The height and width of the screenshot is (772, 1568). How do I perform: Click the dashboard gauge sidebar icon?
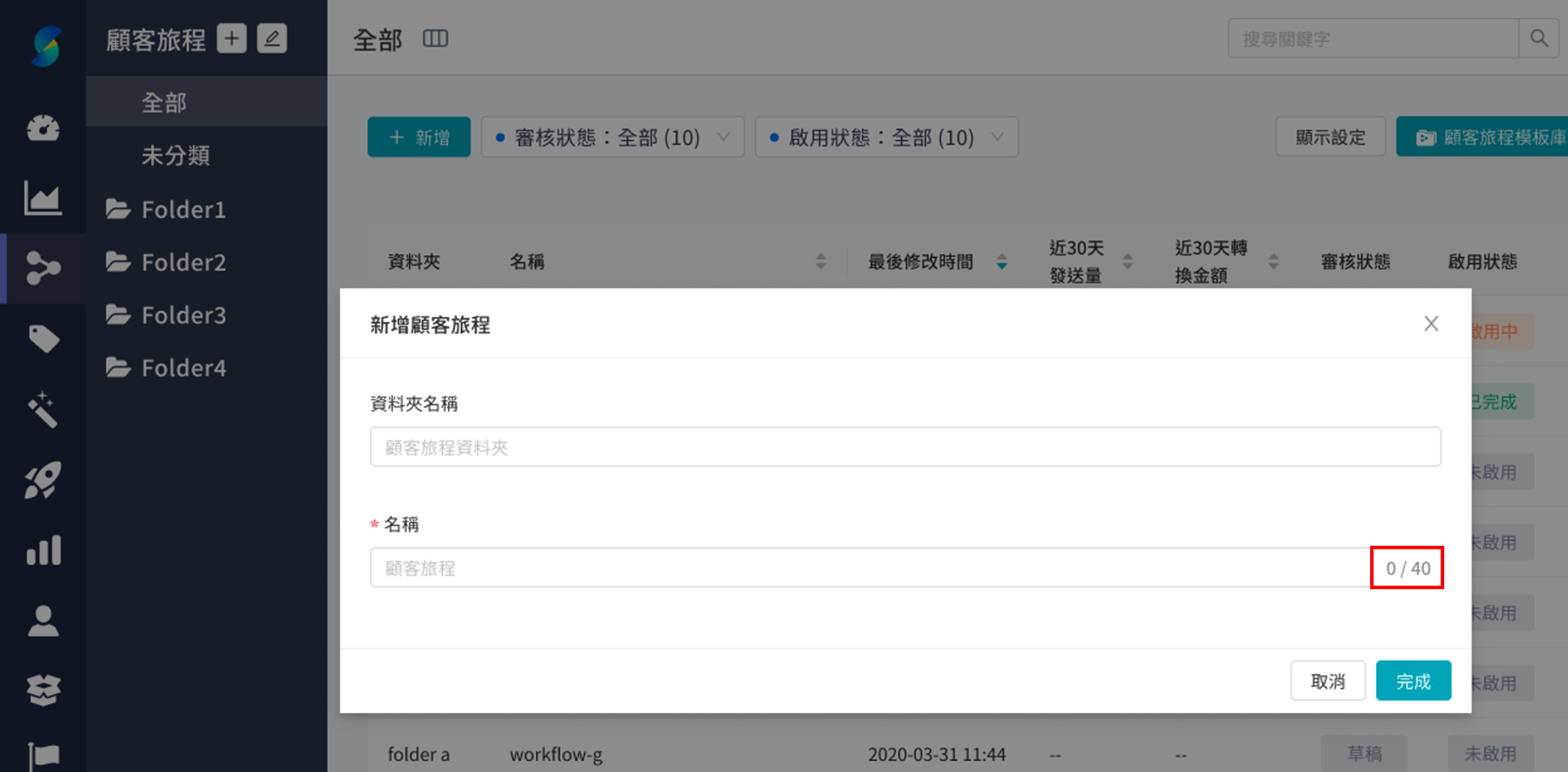[x=42, y=128]
